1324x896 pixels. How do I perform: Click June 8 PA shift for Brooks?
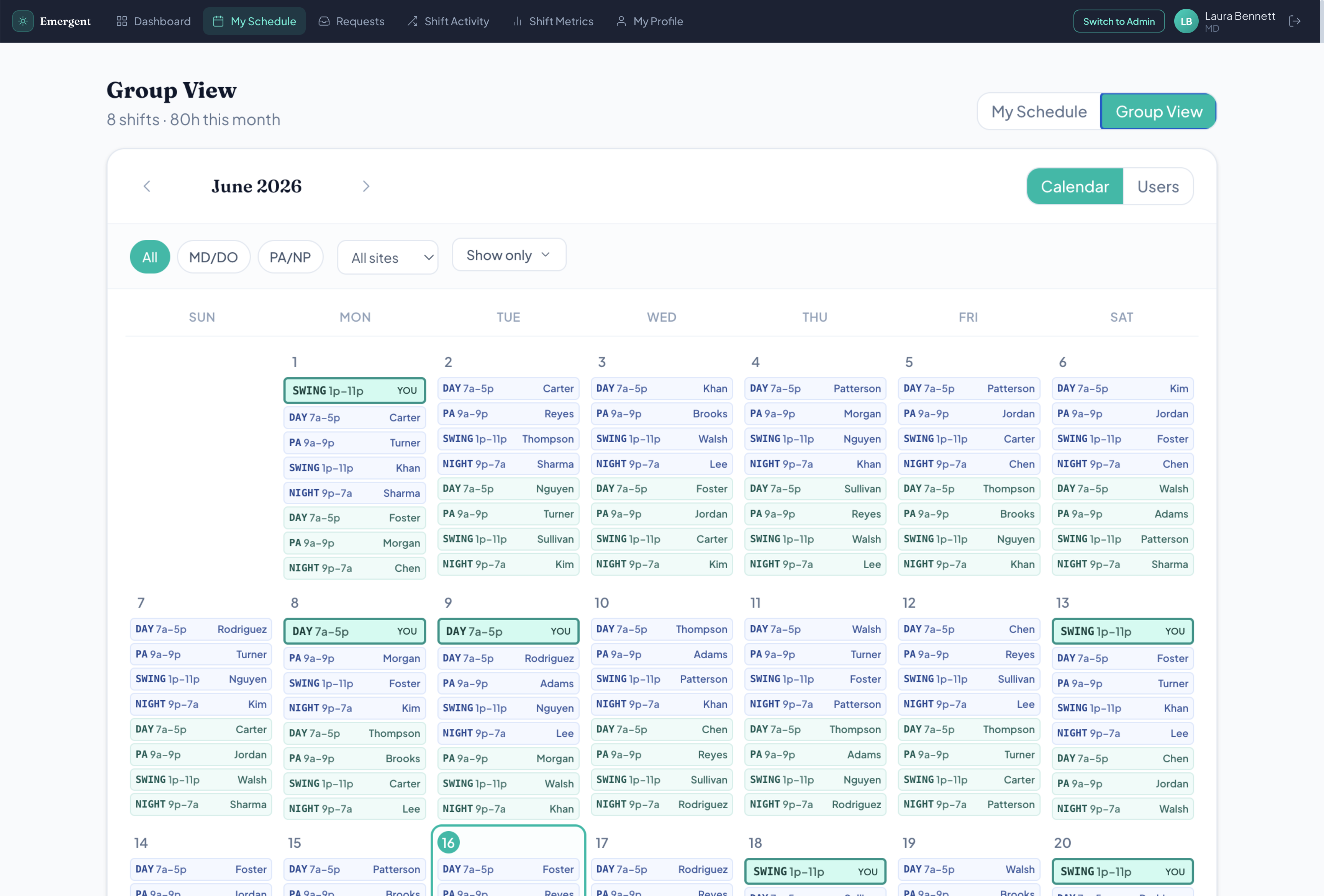[354, 759]
